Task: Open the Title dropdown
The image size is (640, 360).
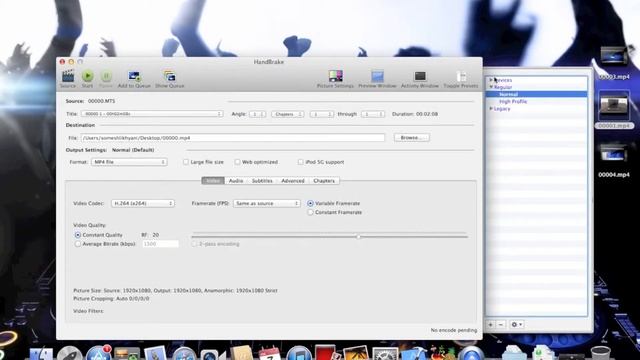Action: [x=152, y=114]
